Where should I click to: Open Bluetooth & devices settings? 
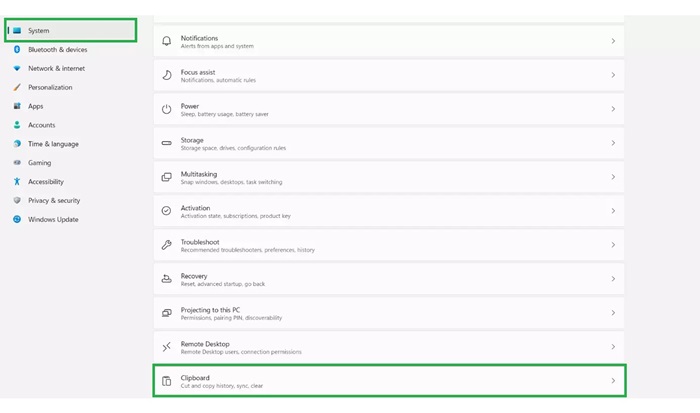pyautogui.click(x=58, y=50)
